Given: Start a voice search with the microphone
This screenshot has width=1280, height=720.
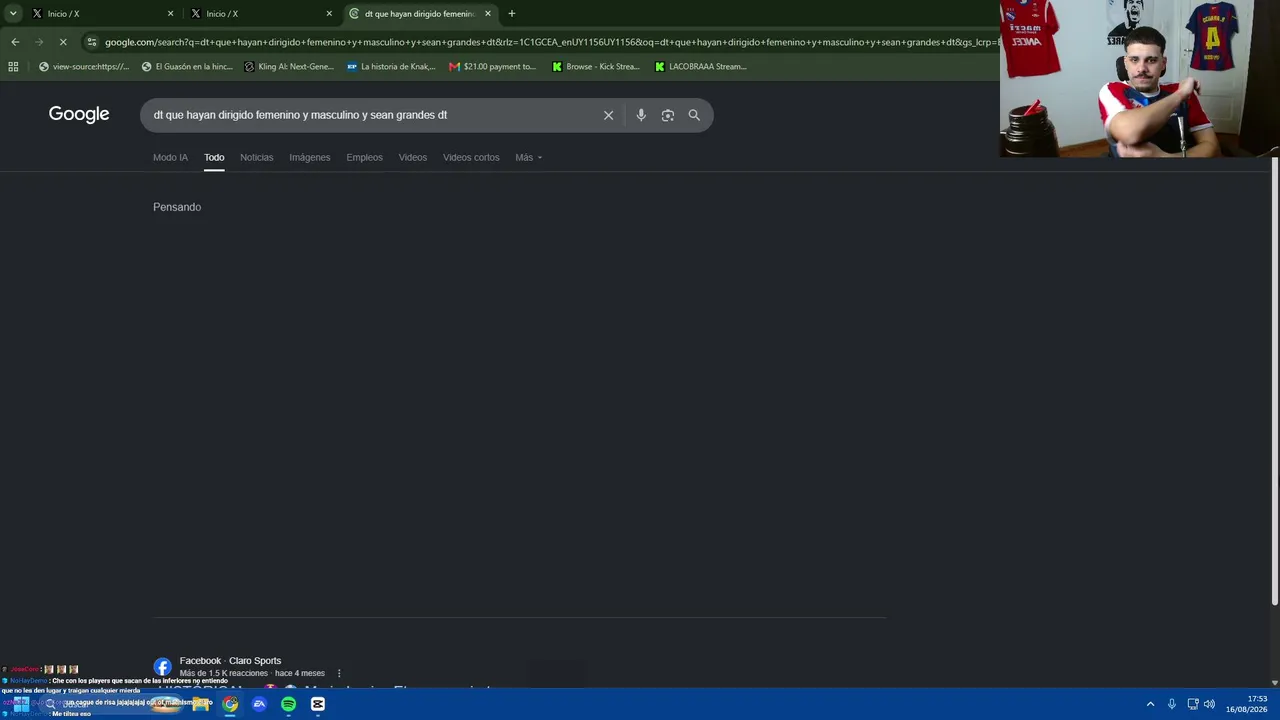Looking at the screenshot, I should [x=641, y=115].
